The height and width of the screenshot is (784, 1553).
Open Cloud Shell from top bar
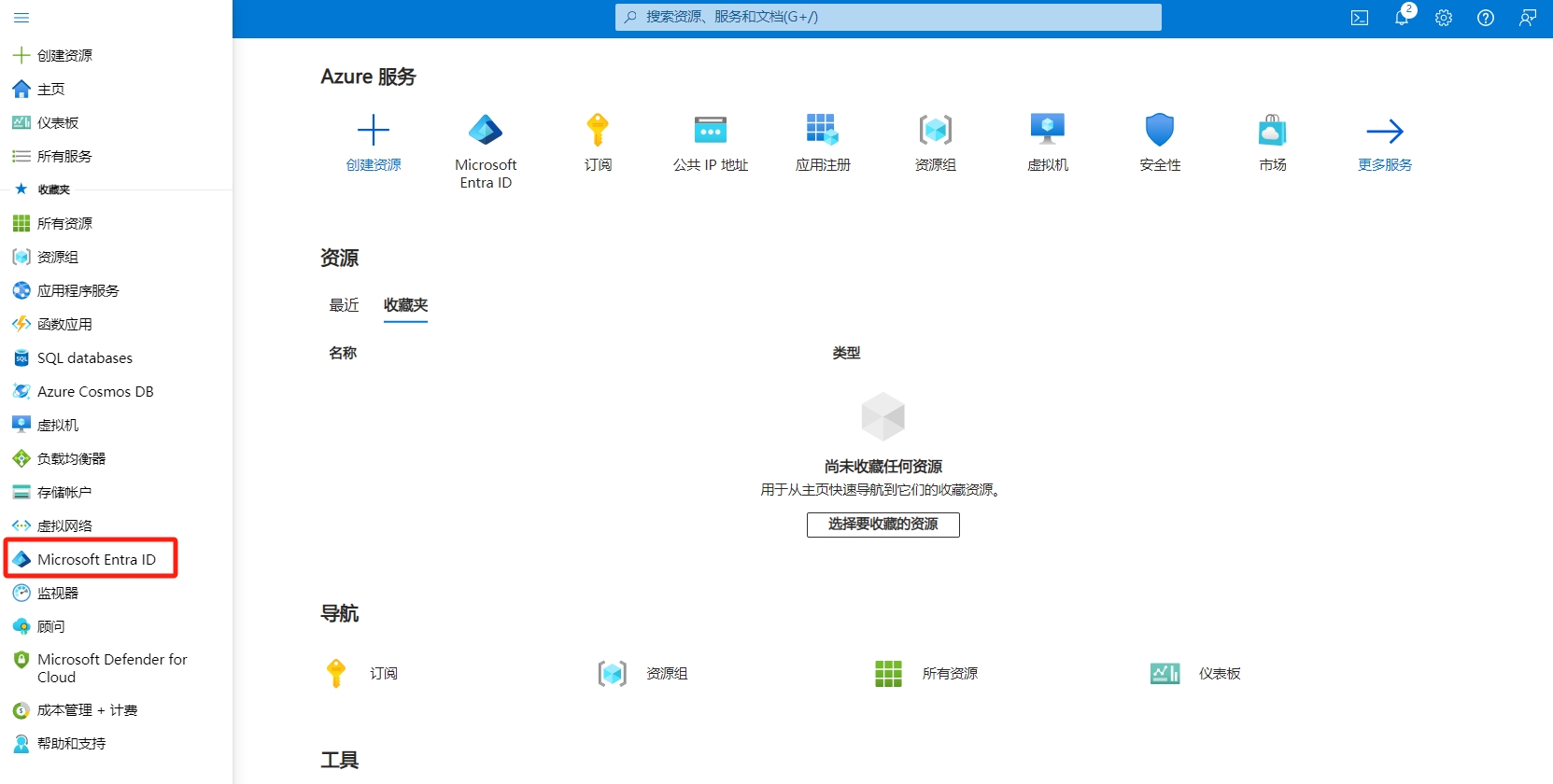[x=1360, y=18]
